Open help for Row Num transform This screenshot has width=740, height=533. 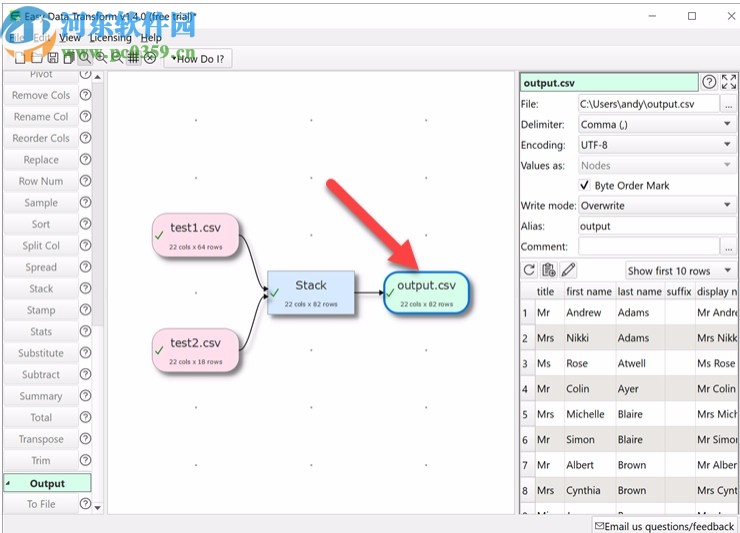click(85, 181)
